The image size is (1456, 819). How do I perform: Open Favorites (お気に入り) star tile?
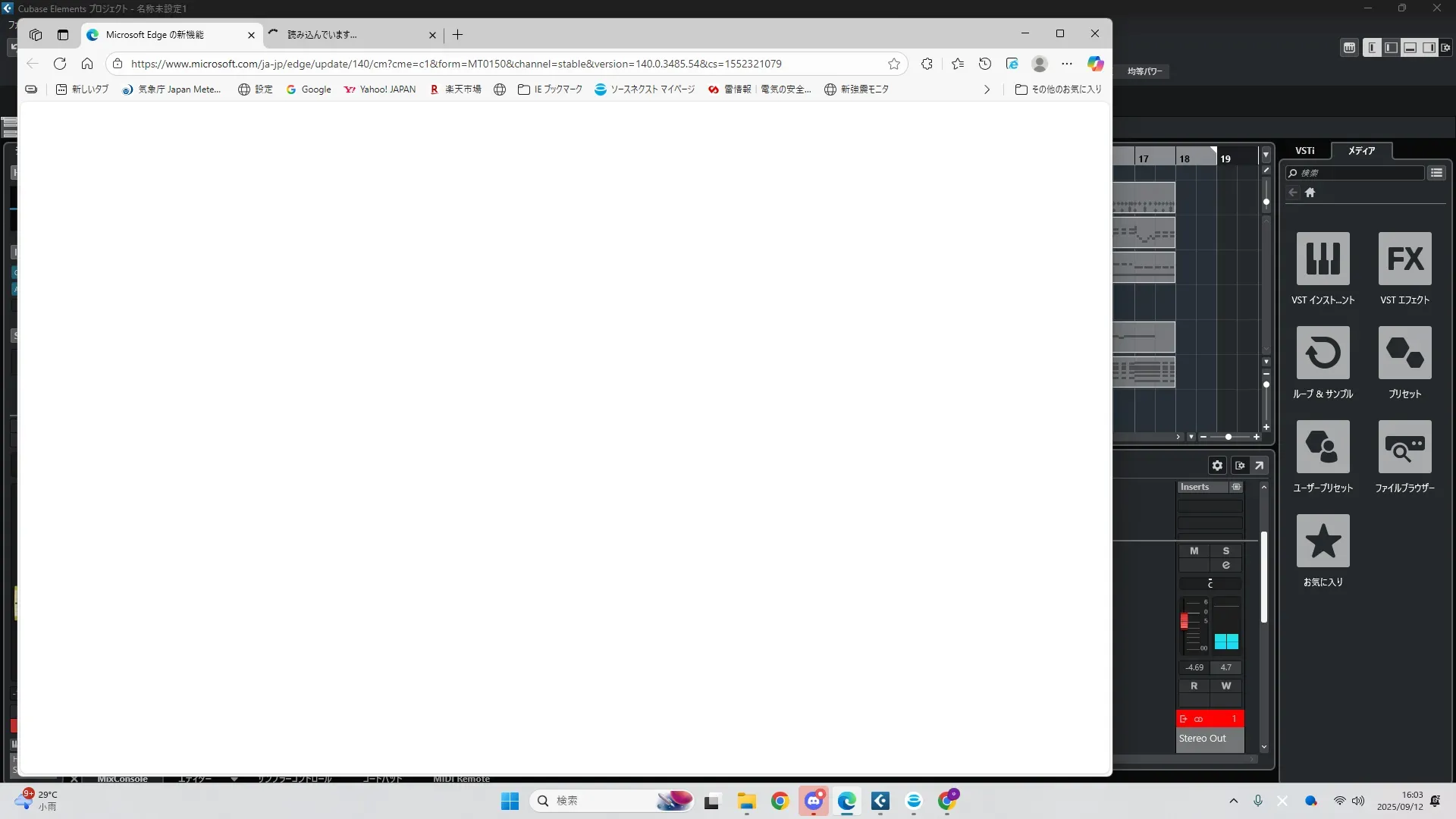1323,541
